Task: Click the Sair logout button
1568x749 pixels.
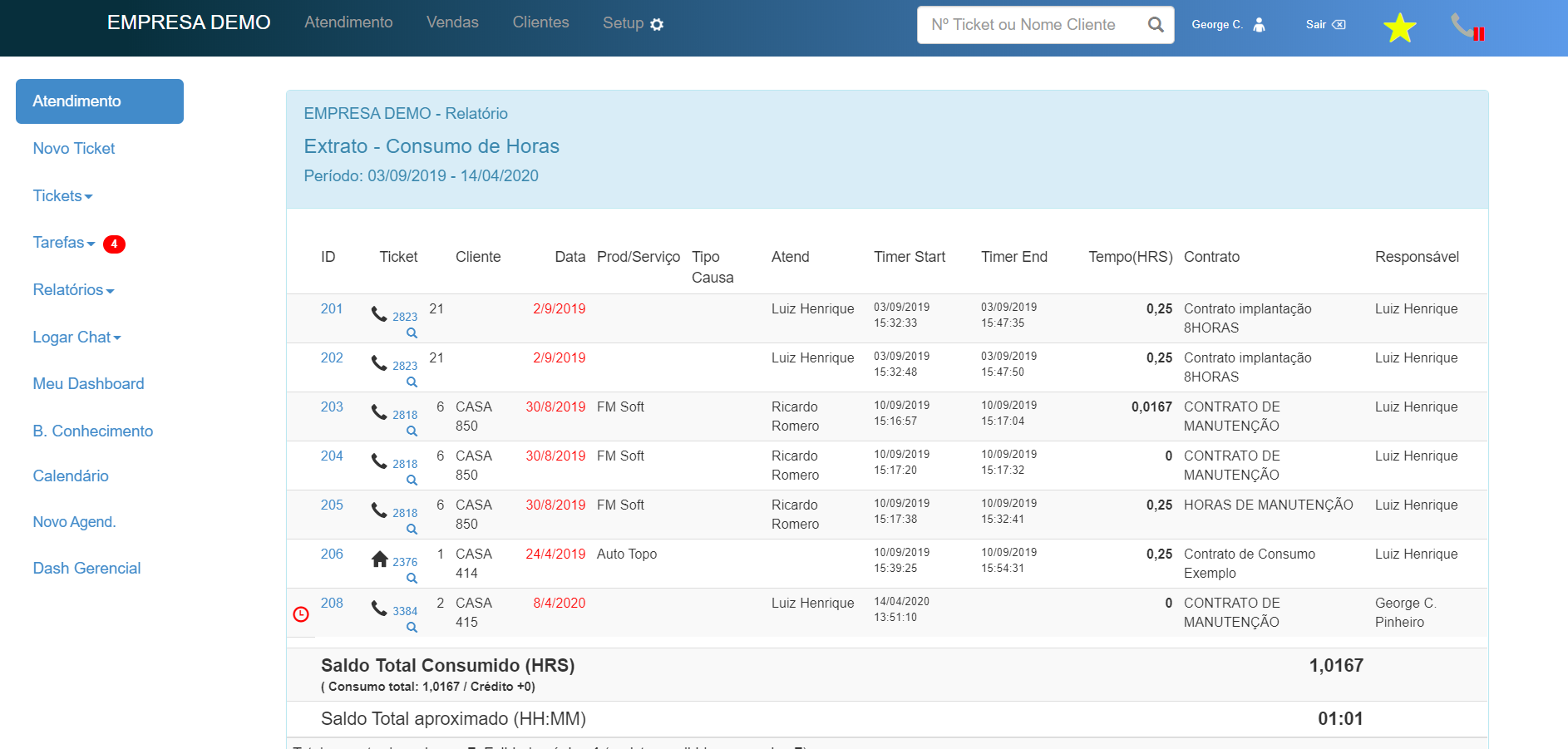Action: (x=1325, y=24)
